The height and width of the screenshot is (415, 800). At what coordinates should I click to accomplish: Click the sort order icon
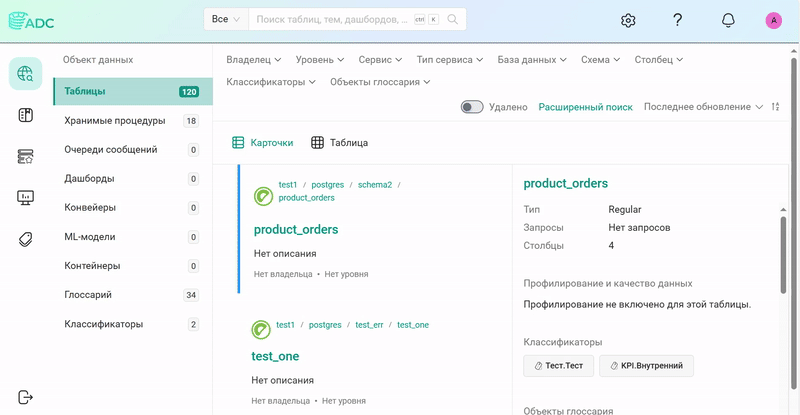click(x=776, y=107)
